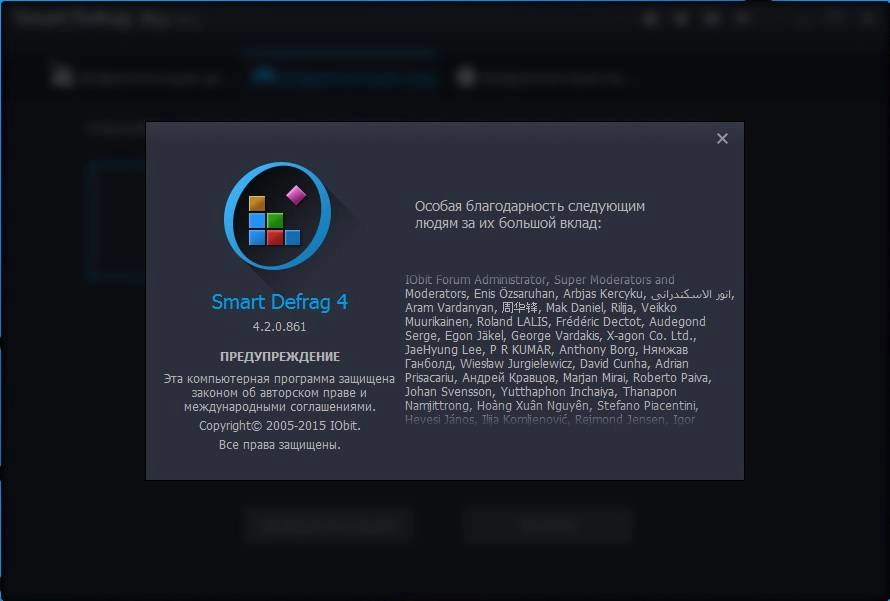Click the 'Все права защищены.' text
This screenshot has width=890, height=601.
click(280, 445)
